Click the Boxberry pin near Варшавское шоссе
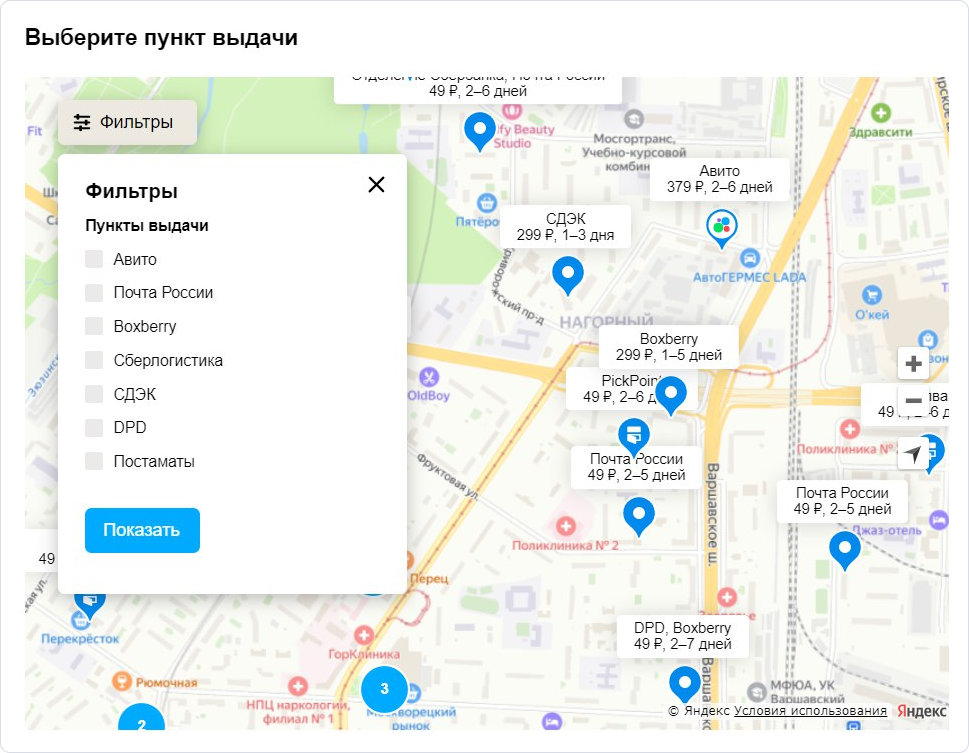This screenshot has height=753, width=969. click(670, 394)
